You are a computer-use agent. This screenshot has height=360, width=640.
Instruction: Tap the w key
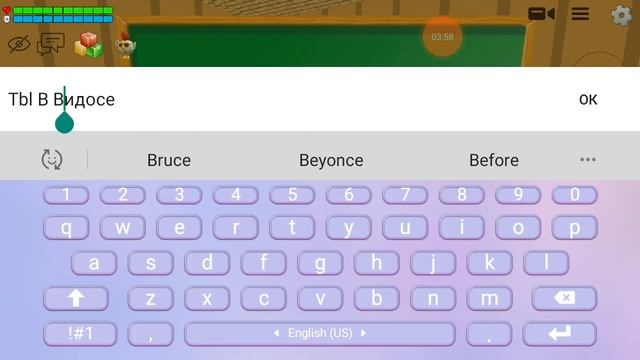click(x=122, y=227)
